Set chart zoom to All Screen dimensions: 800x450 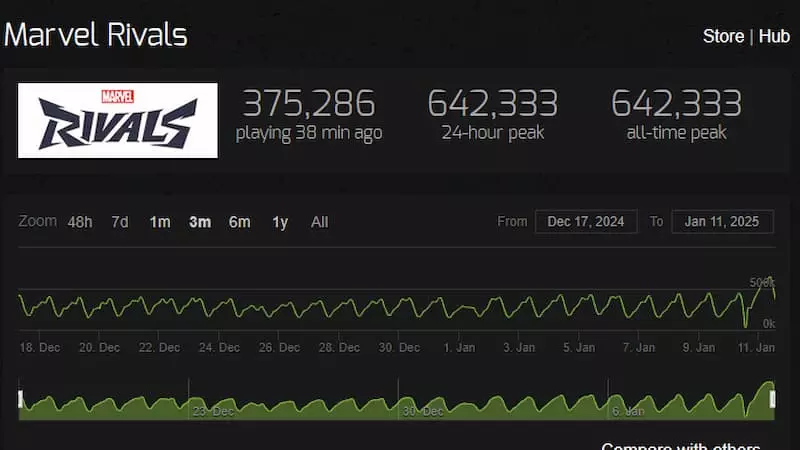click(319, 222)
